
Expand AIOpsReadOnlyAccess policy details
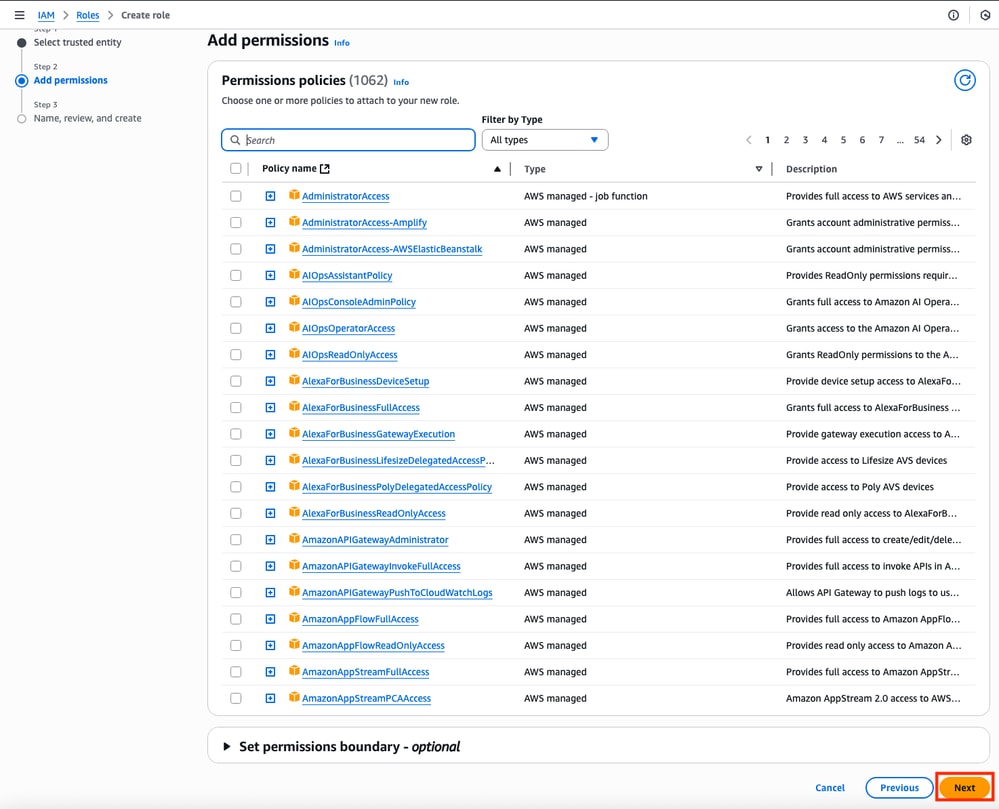[270, 355]
